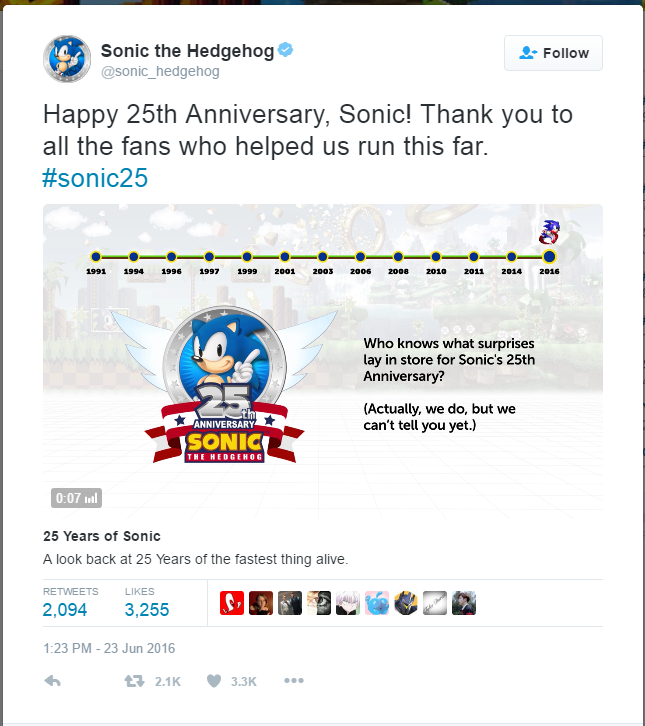Click the blue verified badge
Viewport: 645px width, 726px height.
coord(285,50)
